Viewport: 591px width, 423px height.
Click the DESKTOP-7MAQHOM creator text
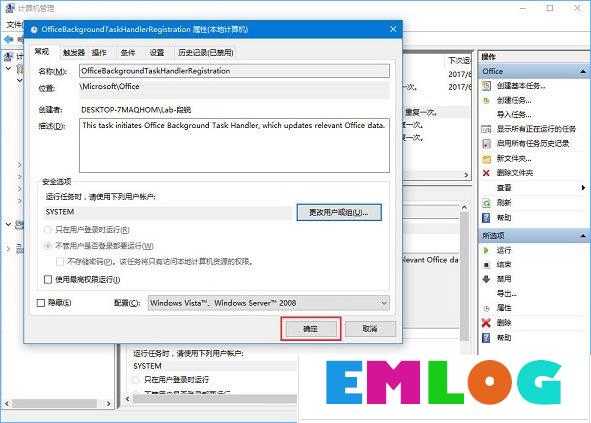[x=136, y=110]
